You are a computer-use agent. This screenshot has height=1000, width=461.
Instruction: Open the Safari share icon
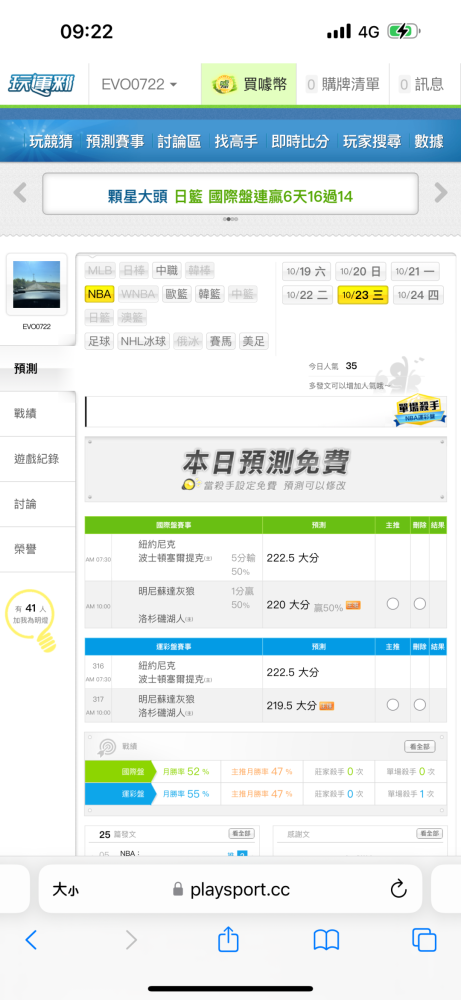click(x=228, y=939)
